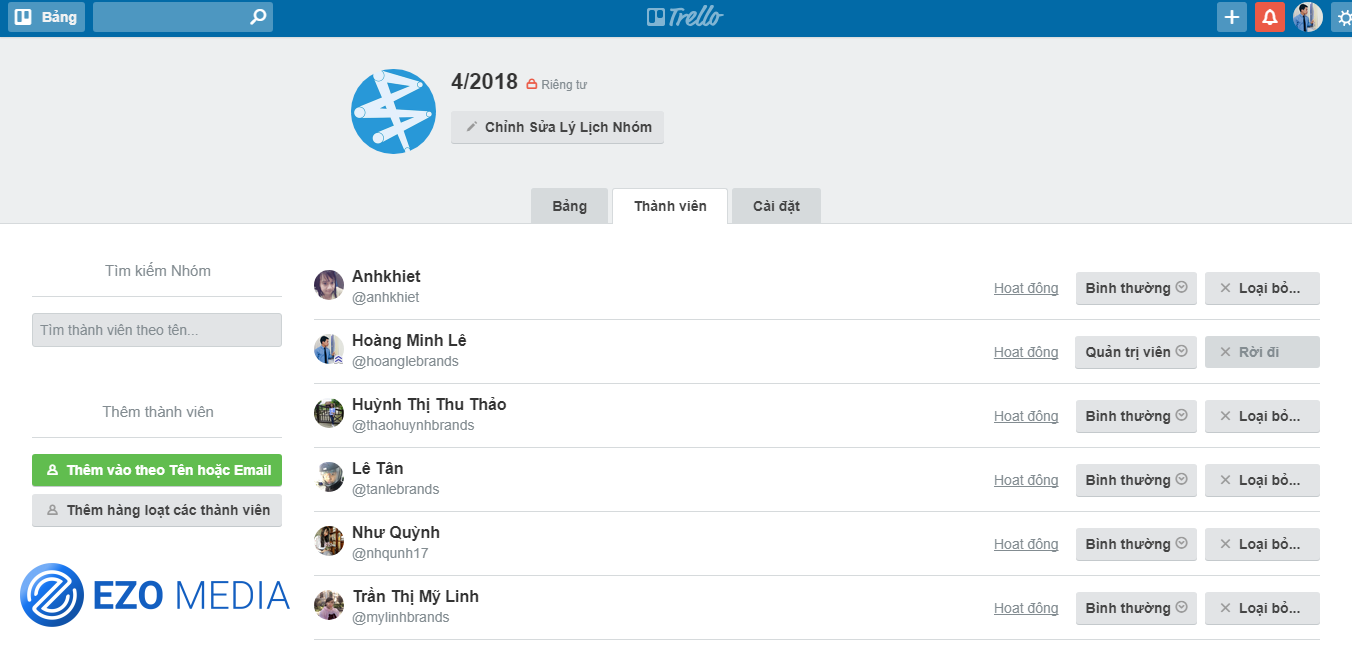Open the red notifications bell

[1270, 17]
